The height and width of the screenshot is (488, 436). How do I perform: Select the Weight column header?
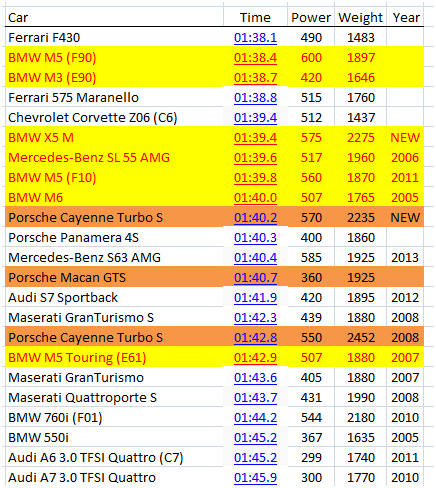coord(360,17)
